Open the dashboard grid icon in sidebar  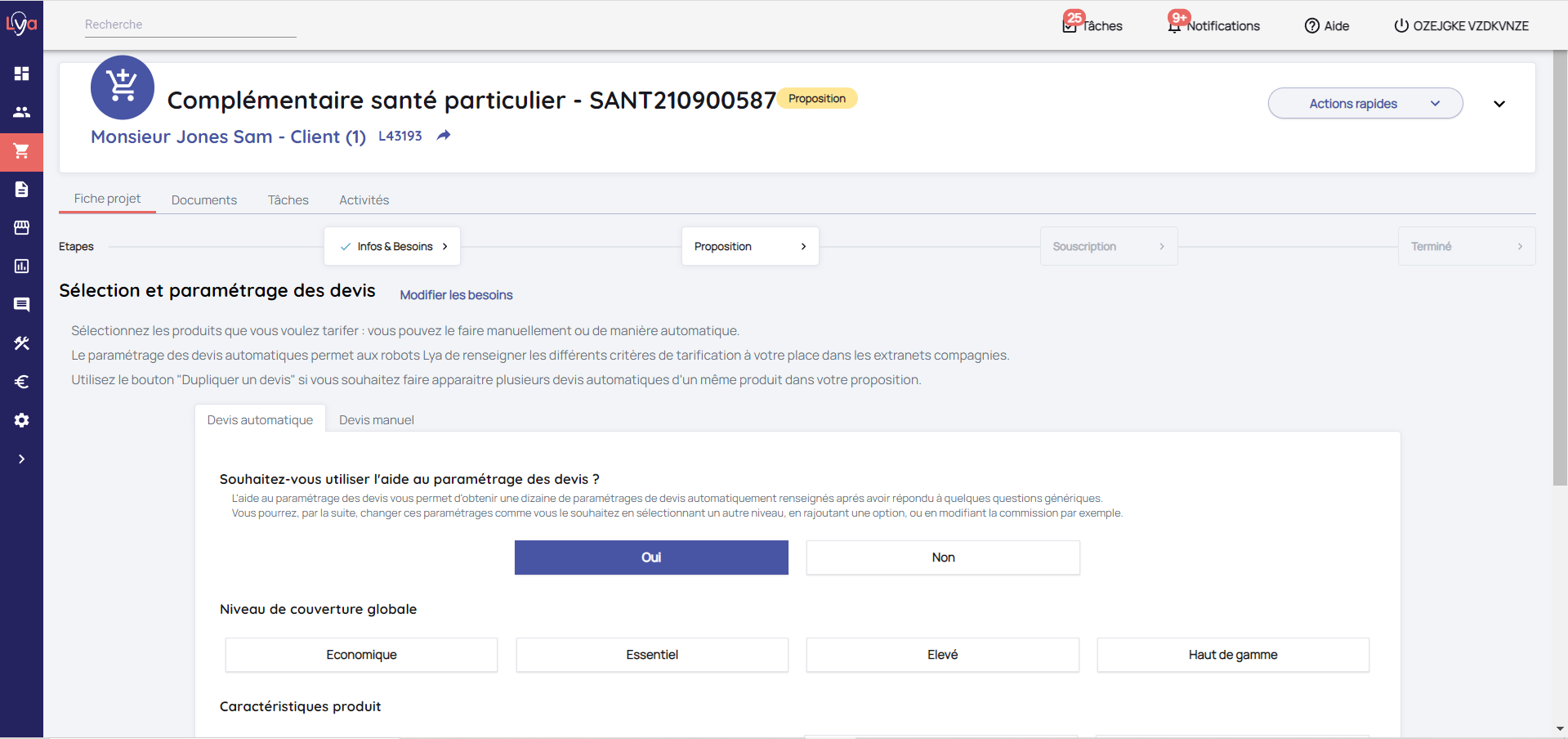coord(21,74)
